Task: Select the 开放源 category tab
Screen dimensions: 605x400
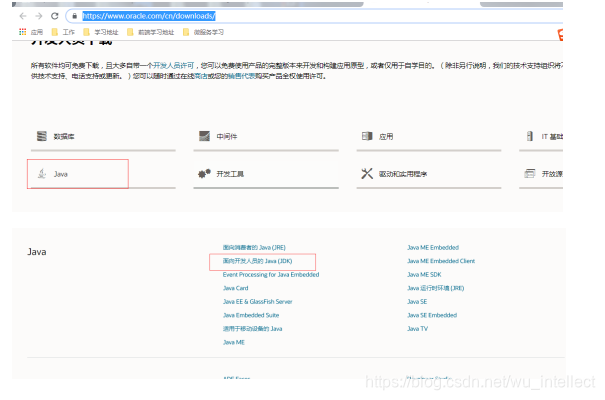Action: click(543, 174)
